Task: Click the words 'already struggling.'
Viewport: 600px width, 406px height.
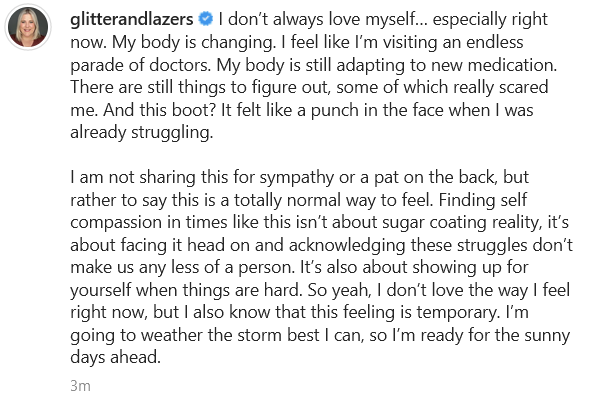Action: (x=142, y=133)
